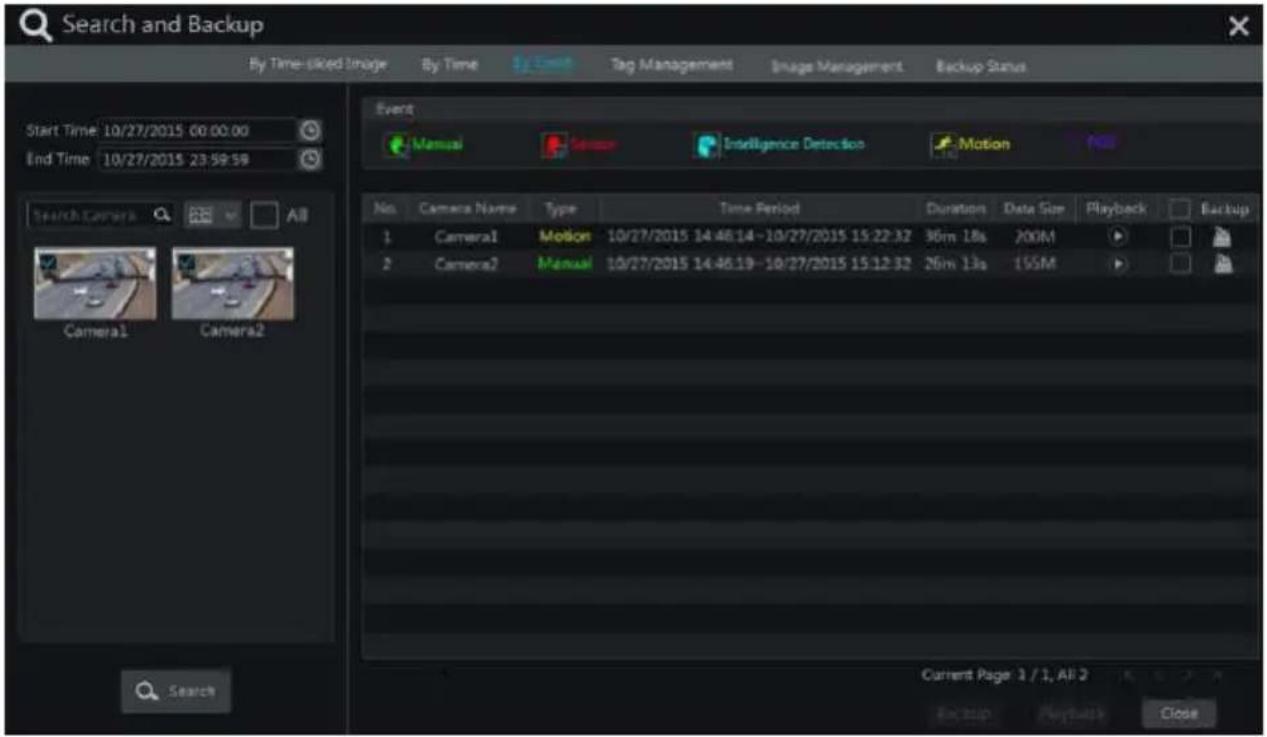Viewport: 1267px width, 737px height.
Task: Click the 36m 18s duration cell
Action: coord(955,237)
